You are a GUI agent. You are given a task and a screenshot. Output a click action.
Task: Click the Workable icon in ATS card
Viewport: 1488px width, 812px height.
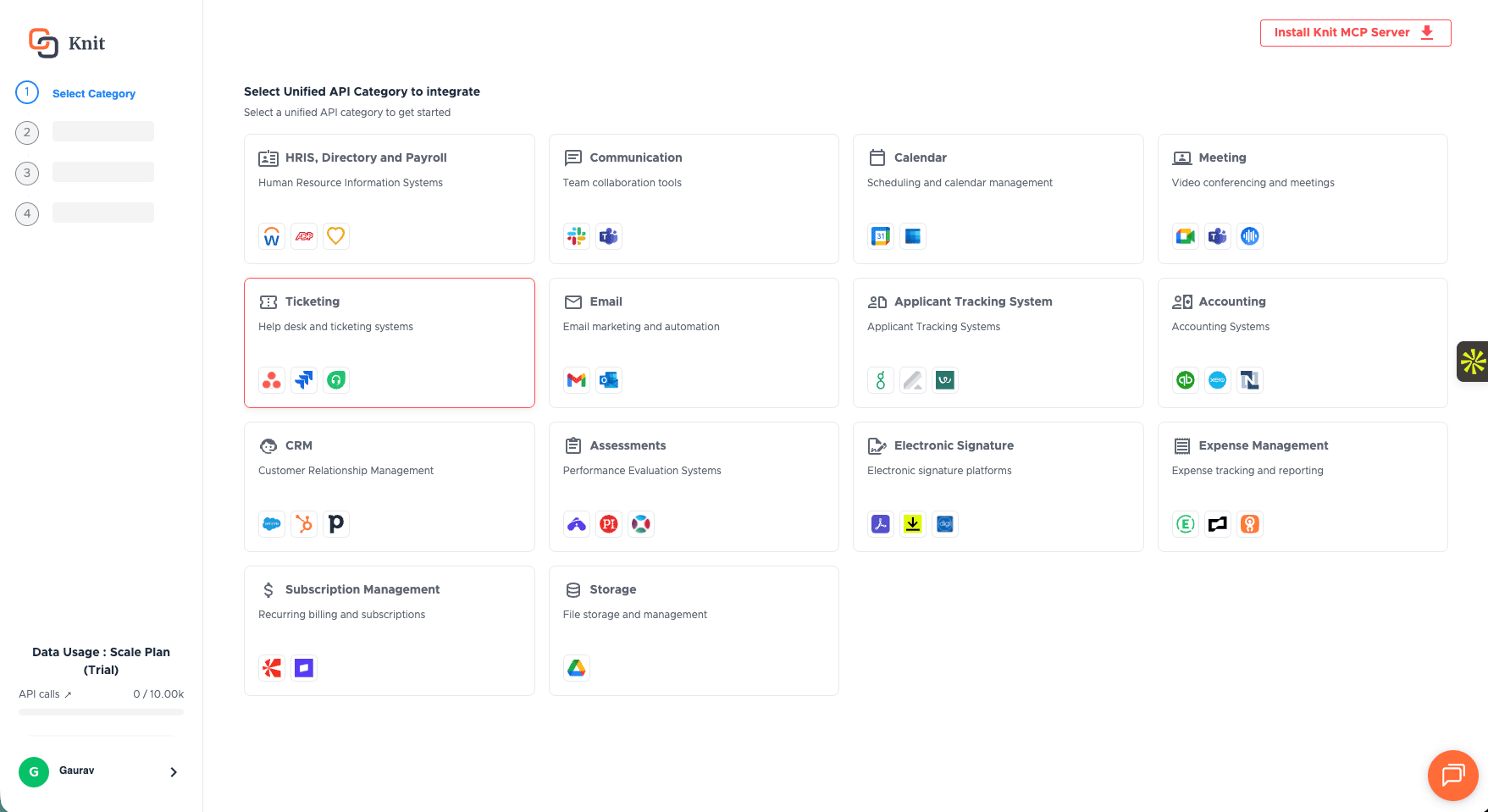(945, 380)
